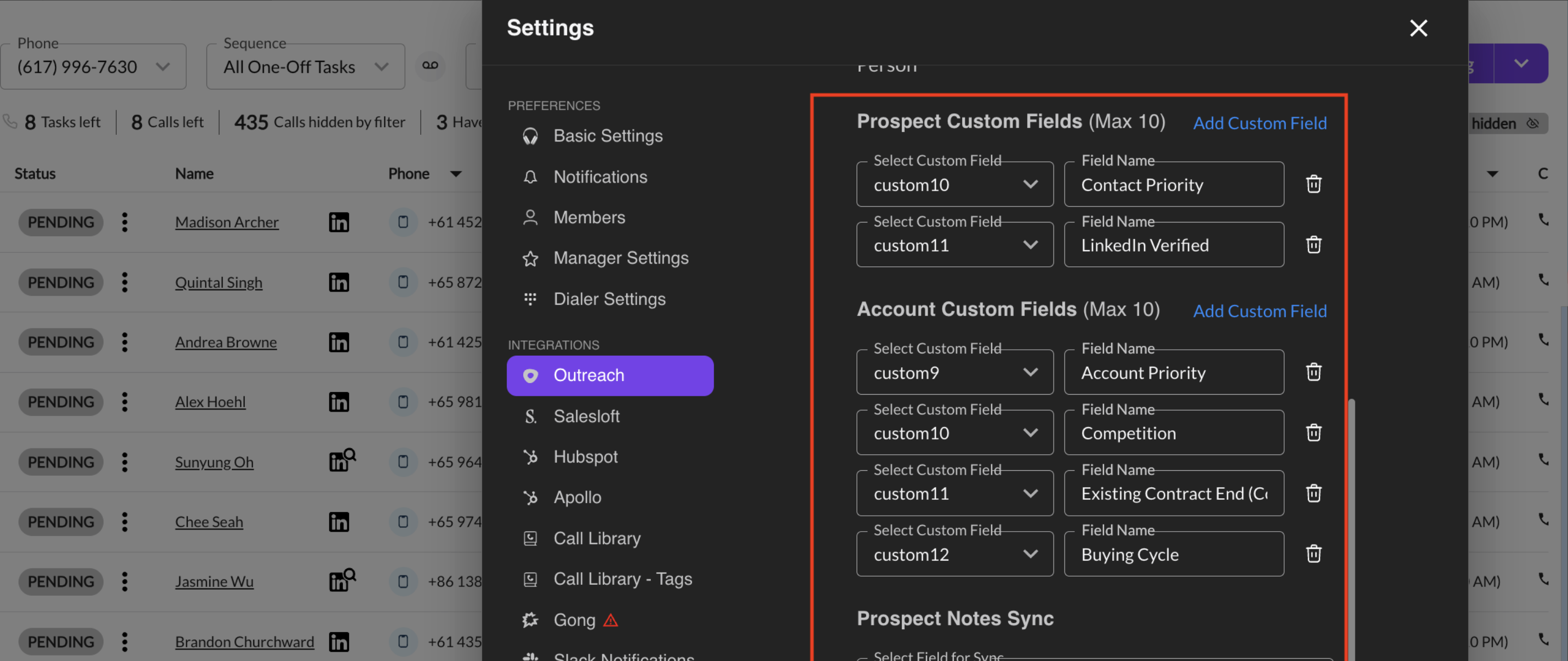Open Quintal Singh's contact link

(219, 282)
